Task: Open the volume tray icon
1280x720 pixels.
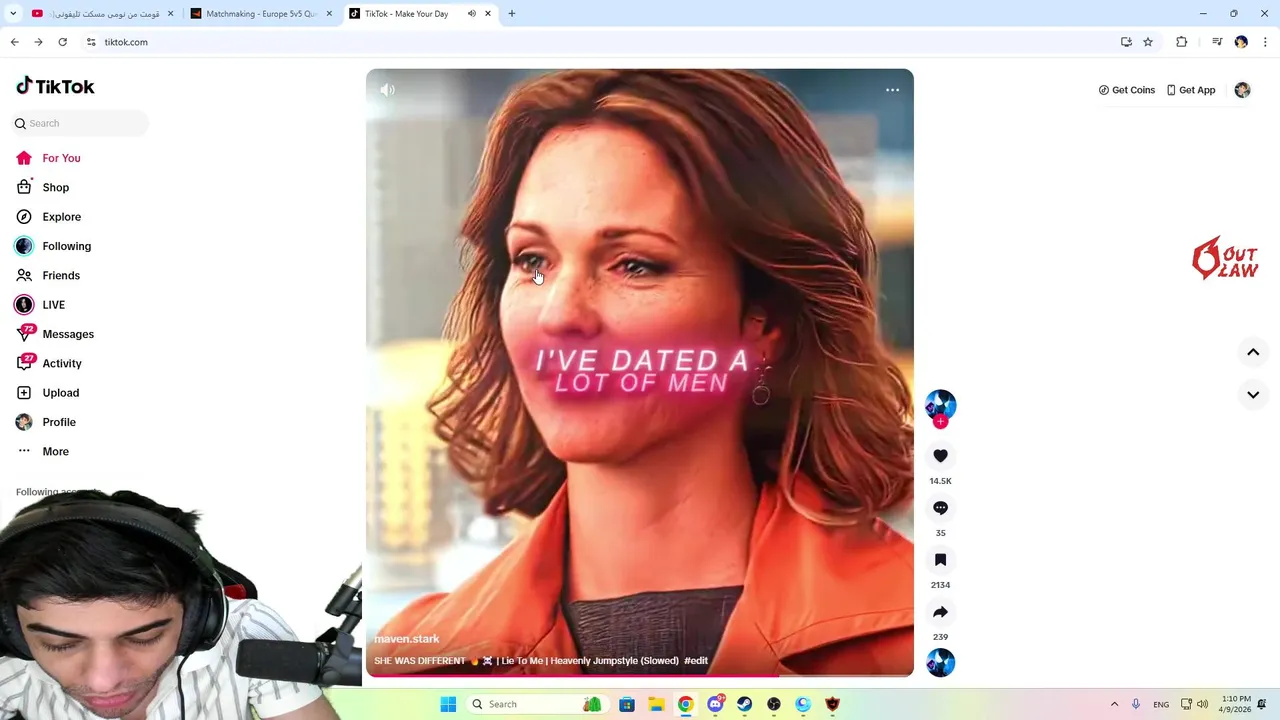Action: click(x=1201, y=704)
